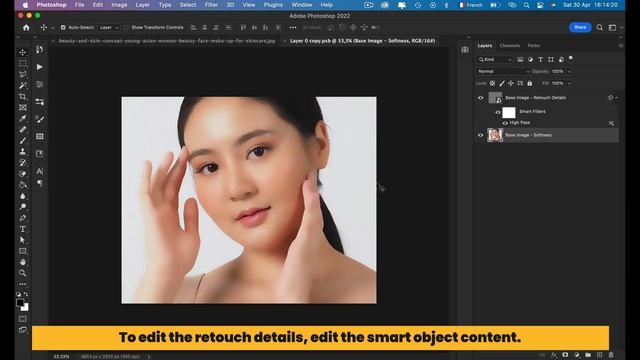Viewport: 640px width, 360px height.
Task: Go to the Home screen icon
Action: point(26,27)
